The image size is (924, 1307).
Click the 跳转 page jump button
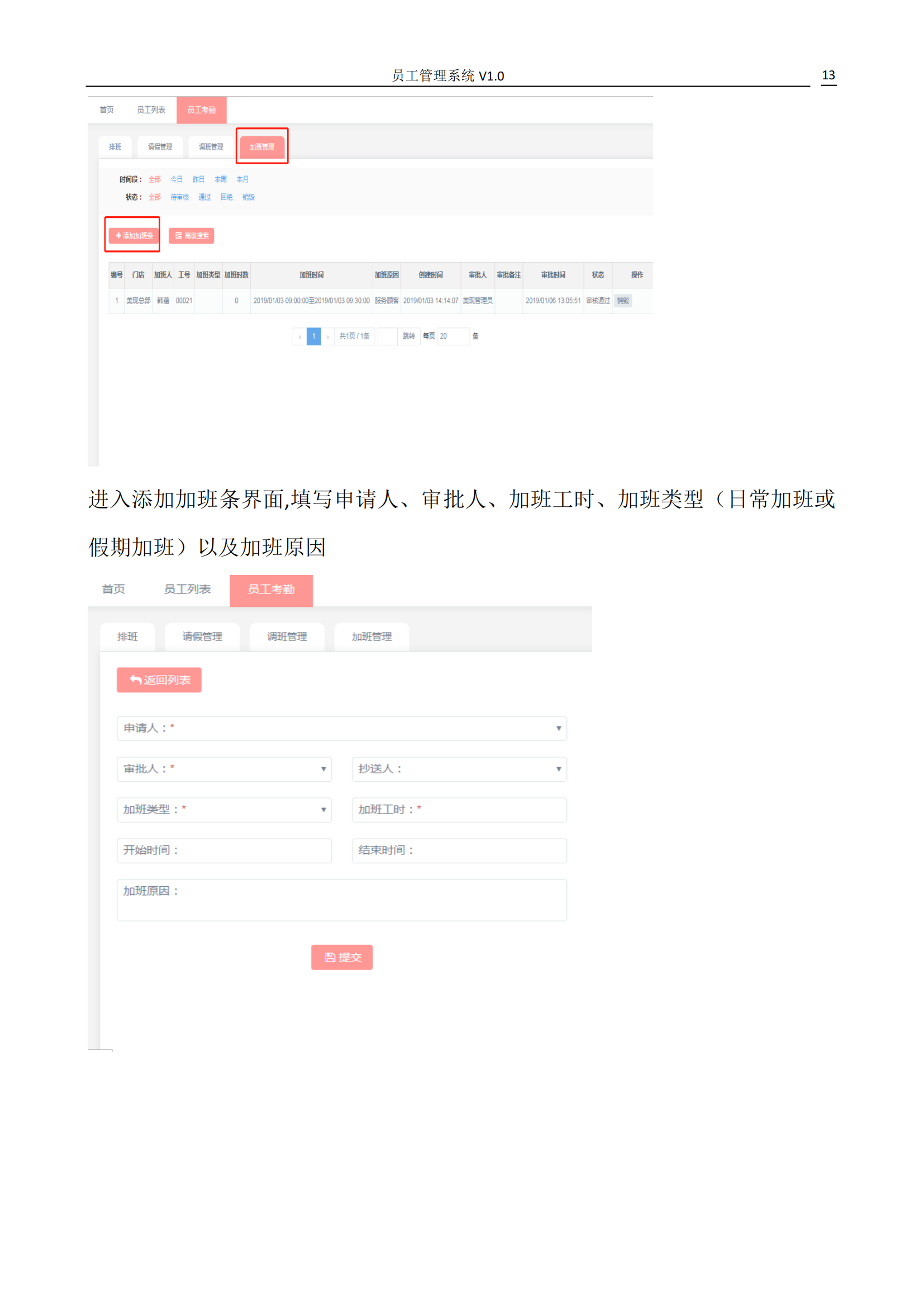point(408,336)
